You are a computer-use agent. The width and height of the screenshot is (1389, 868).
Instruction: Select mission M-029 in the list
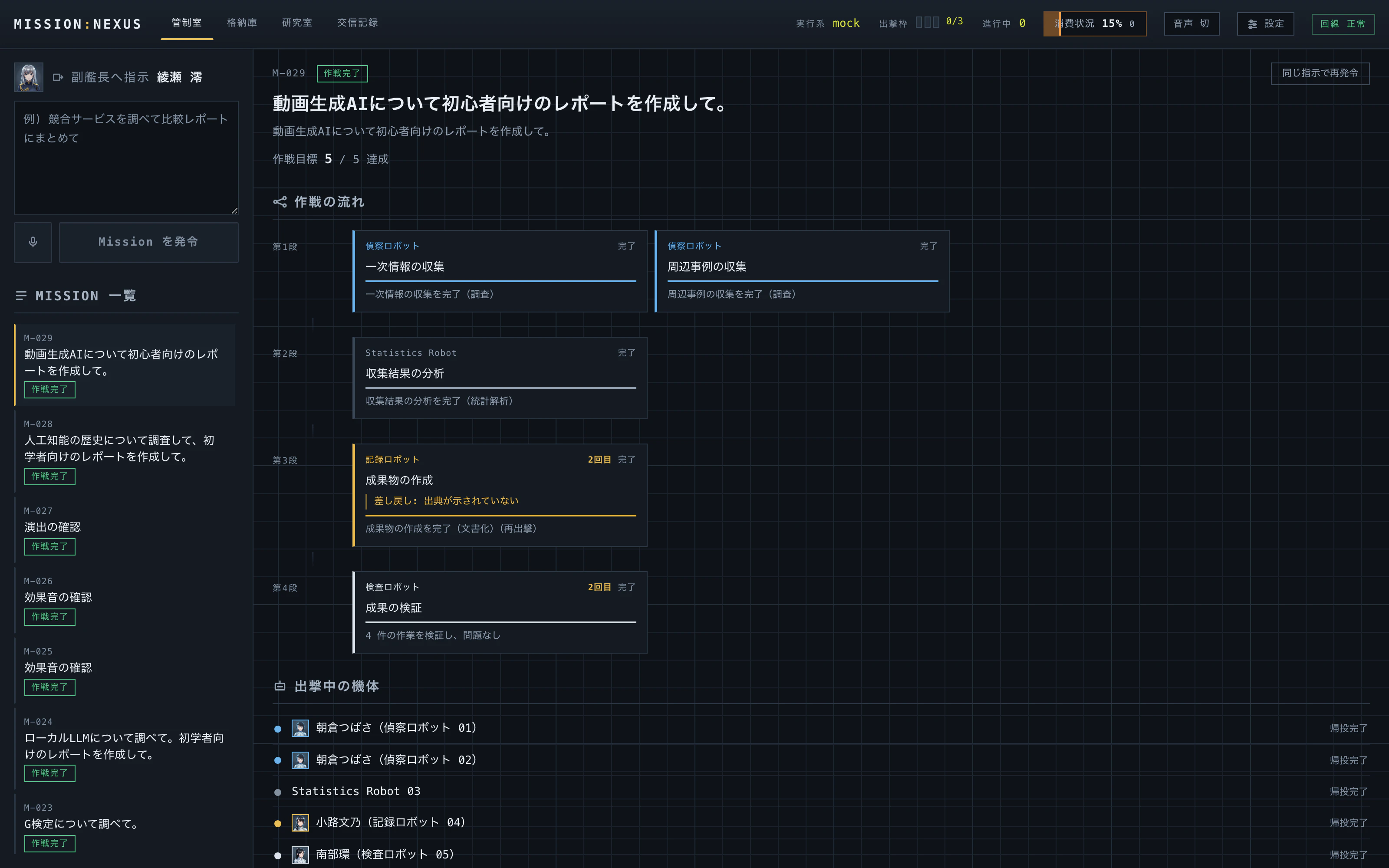pyautogui.click(x=125, y=365)
